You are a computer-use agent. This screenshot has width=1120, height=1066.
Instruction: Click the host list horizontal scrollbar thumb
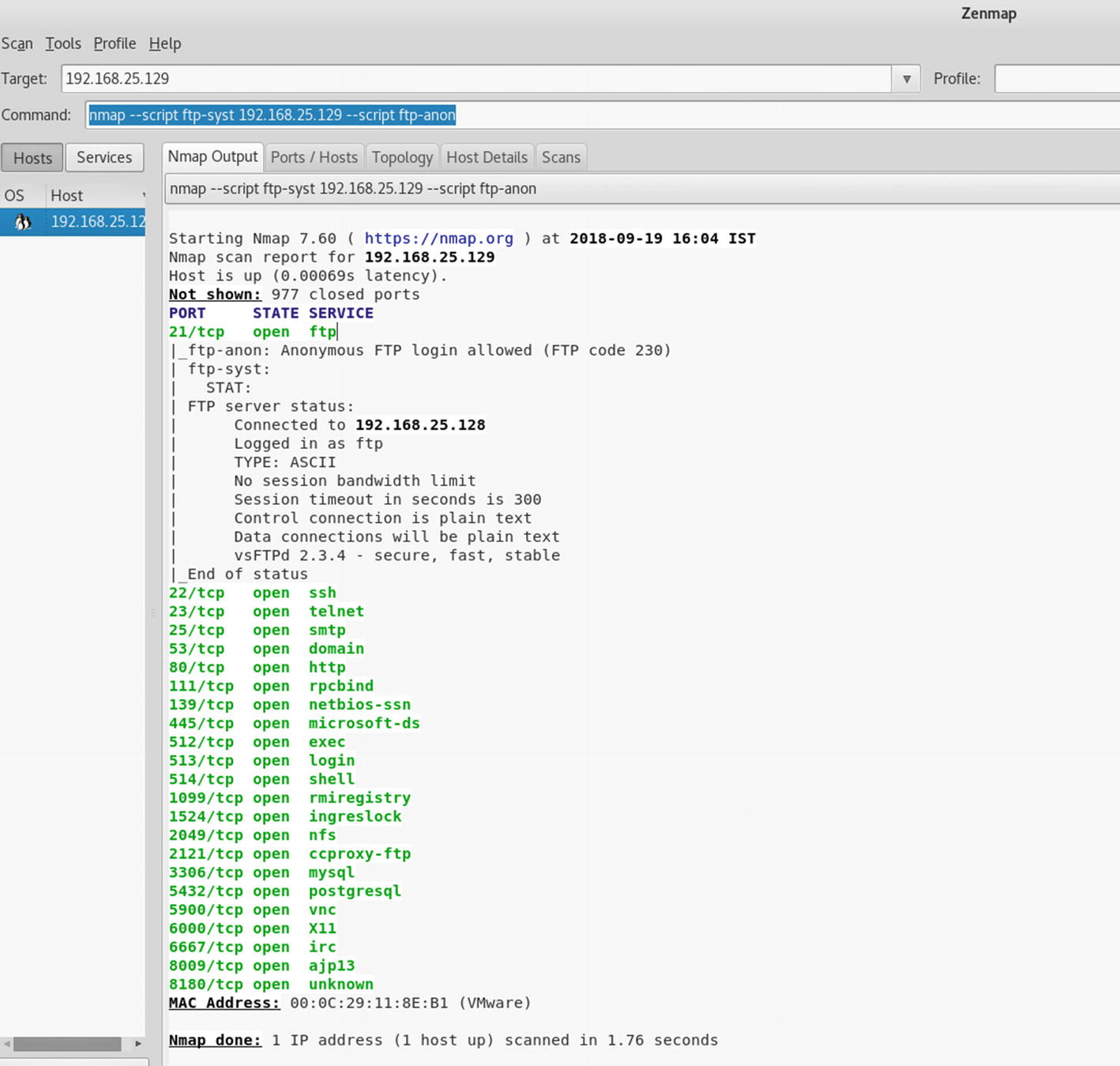coord(67,1044)
